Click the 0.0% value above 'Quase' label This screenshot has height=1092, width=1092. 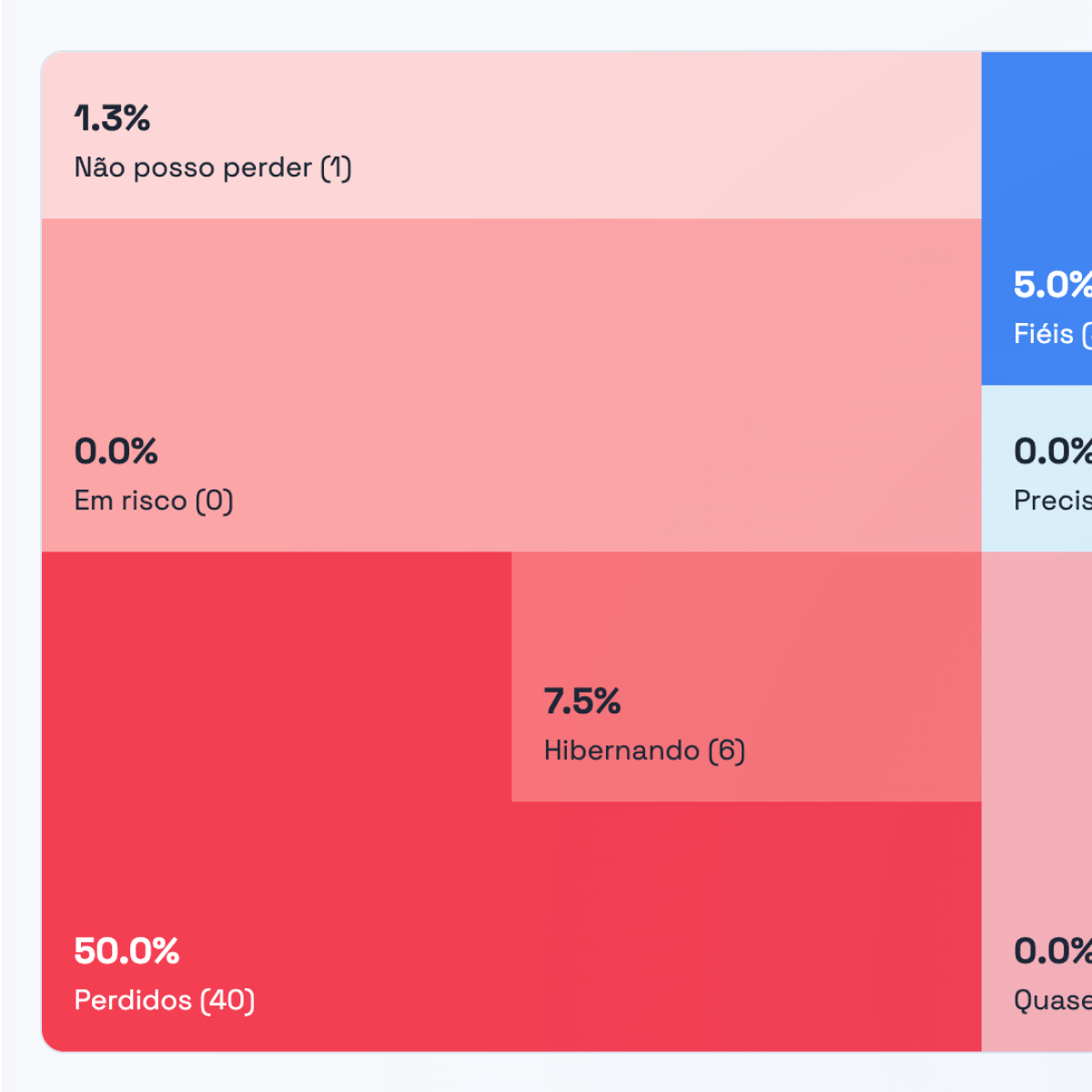coord(1052,951)
